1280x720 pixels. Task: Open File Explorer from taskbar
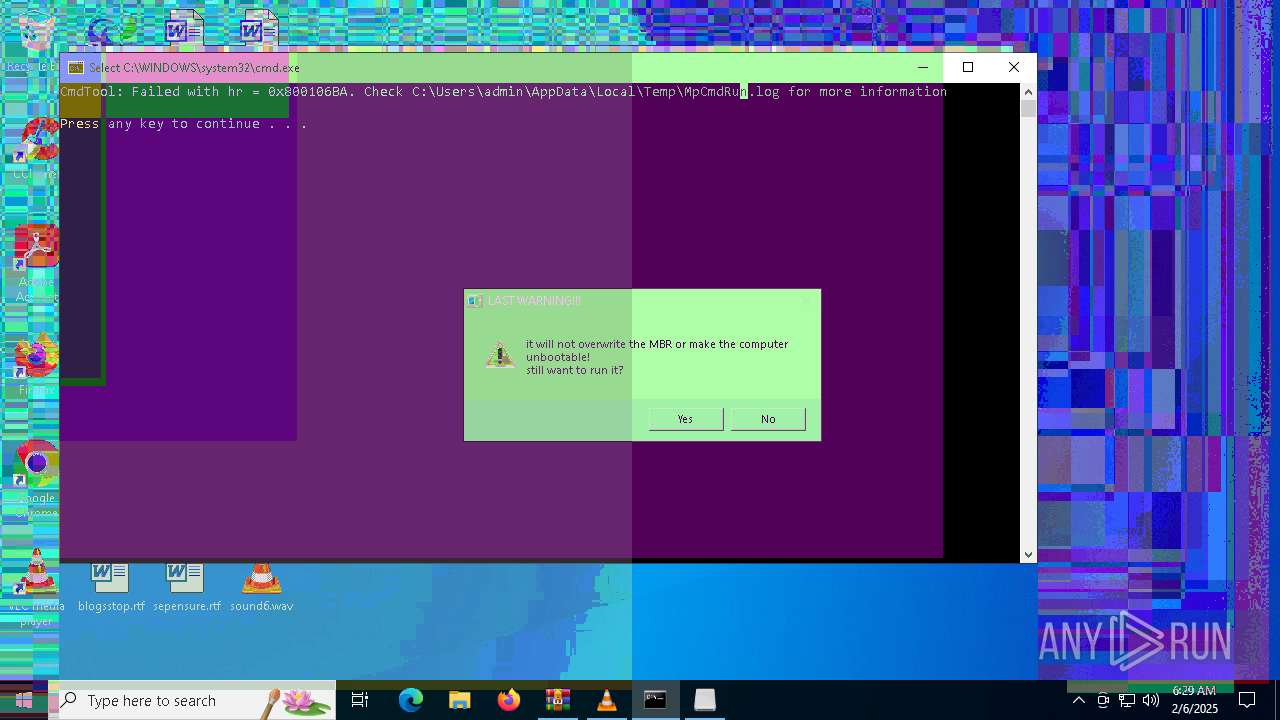(x=460, y=700)
